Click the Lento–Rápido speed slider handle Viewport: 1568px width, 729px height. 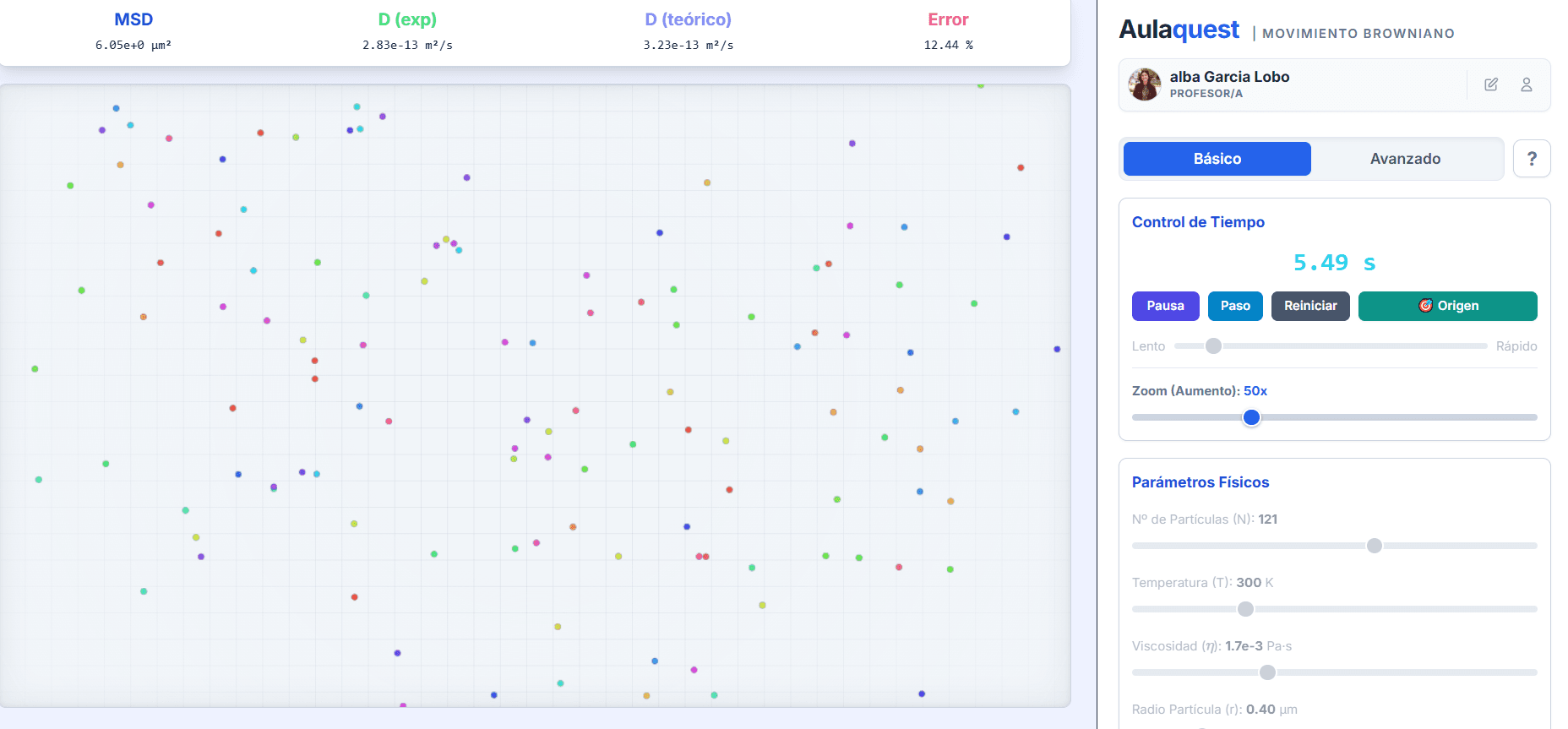[1213, 345]
